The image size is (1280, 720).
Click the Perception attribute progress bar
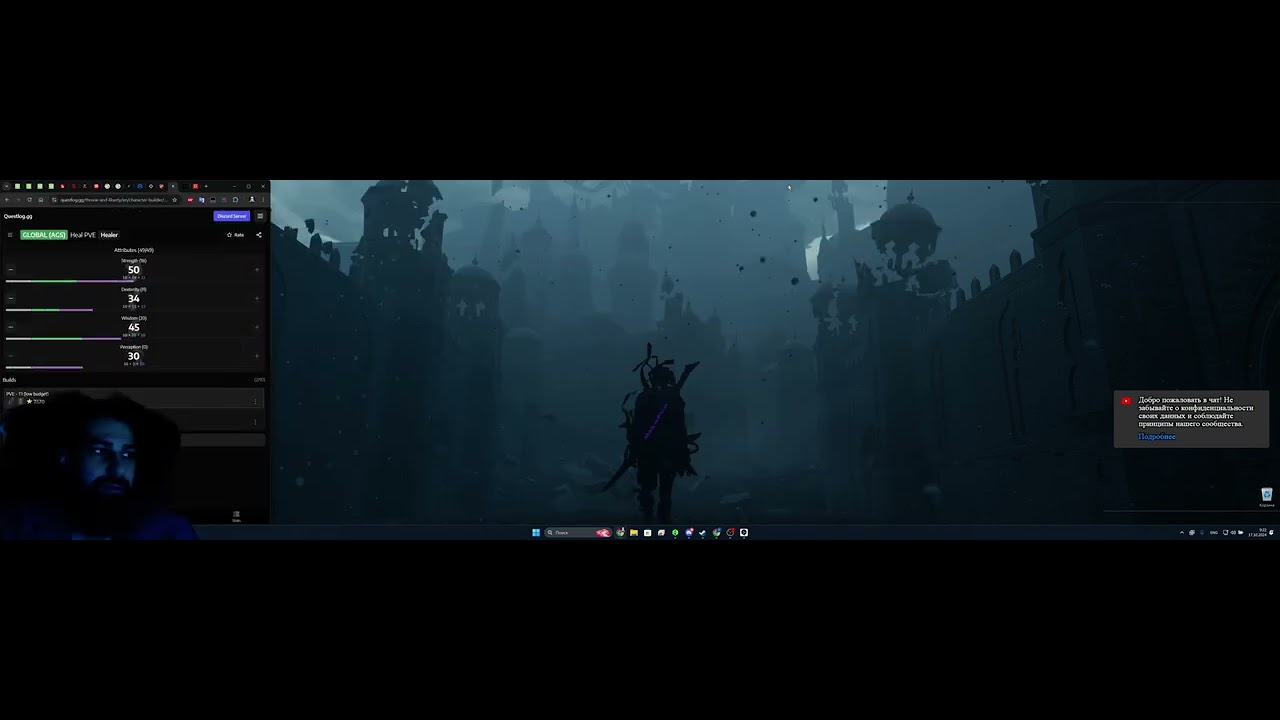[44, 367]
